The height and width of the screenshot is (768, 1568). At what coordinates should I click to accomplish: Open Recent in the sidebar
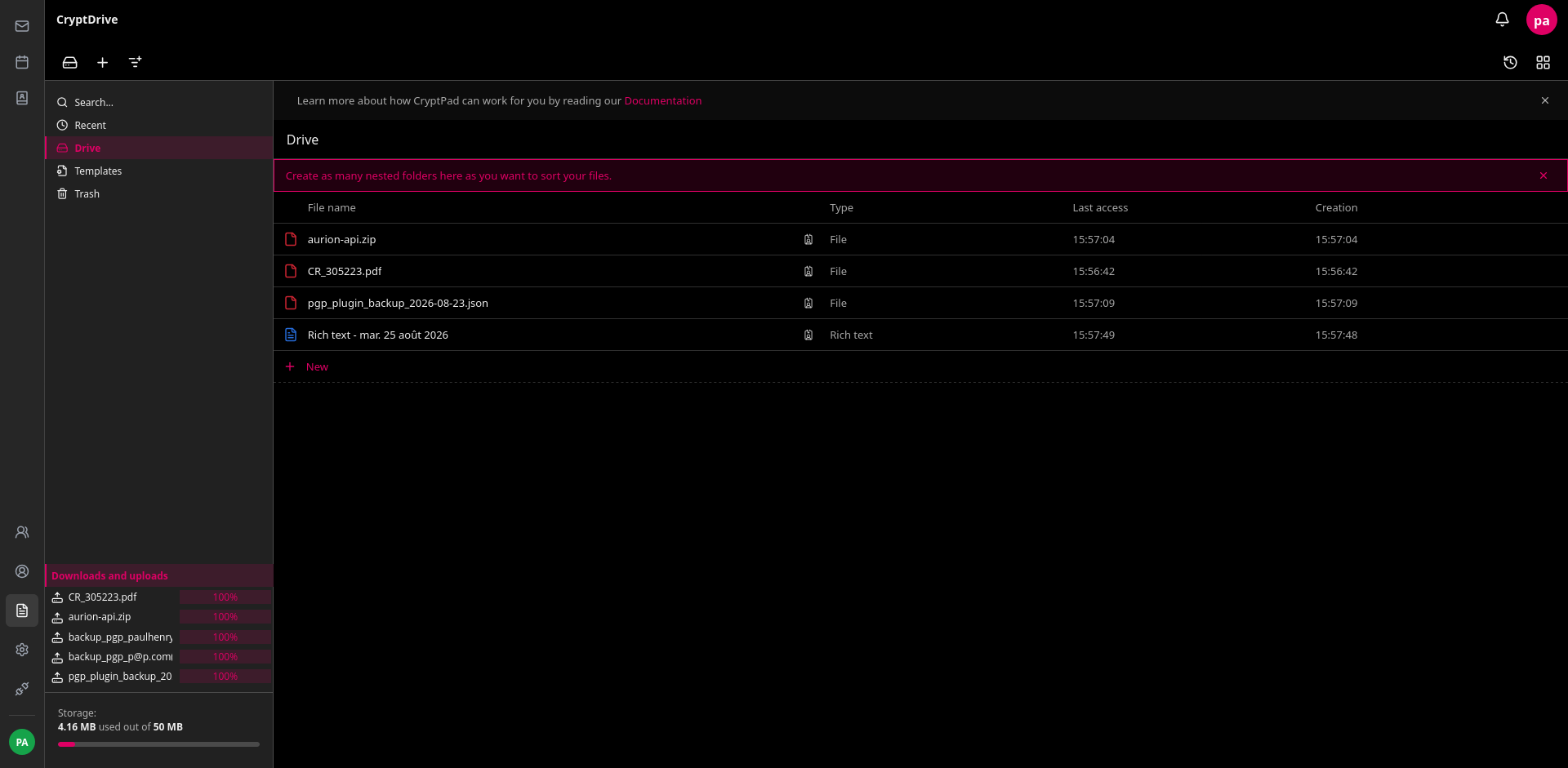[x=159, y=125]
